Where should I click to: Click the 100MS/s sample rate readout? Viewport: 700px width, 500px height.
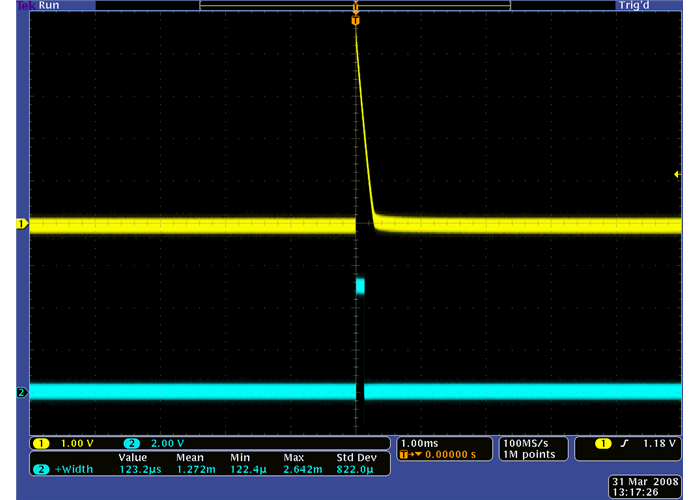pyautogui.click(x=530, y=442)
